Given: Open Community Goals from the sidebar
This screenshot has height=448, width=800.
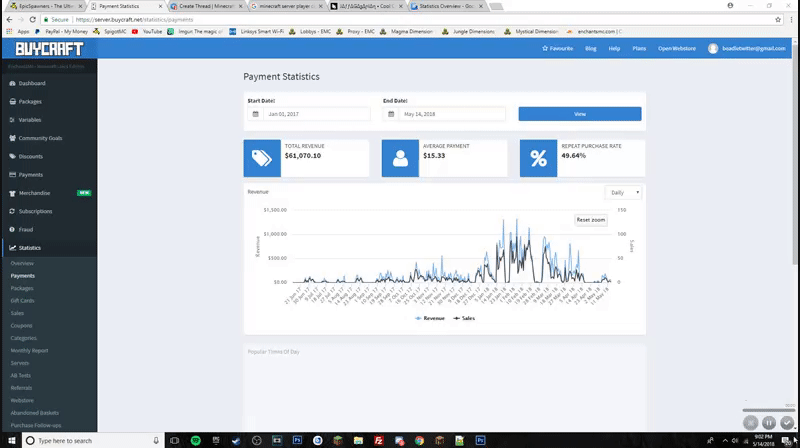Looking at the screenshot, I should coord(40,138).
